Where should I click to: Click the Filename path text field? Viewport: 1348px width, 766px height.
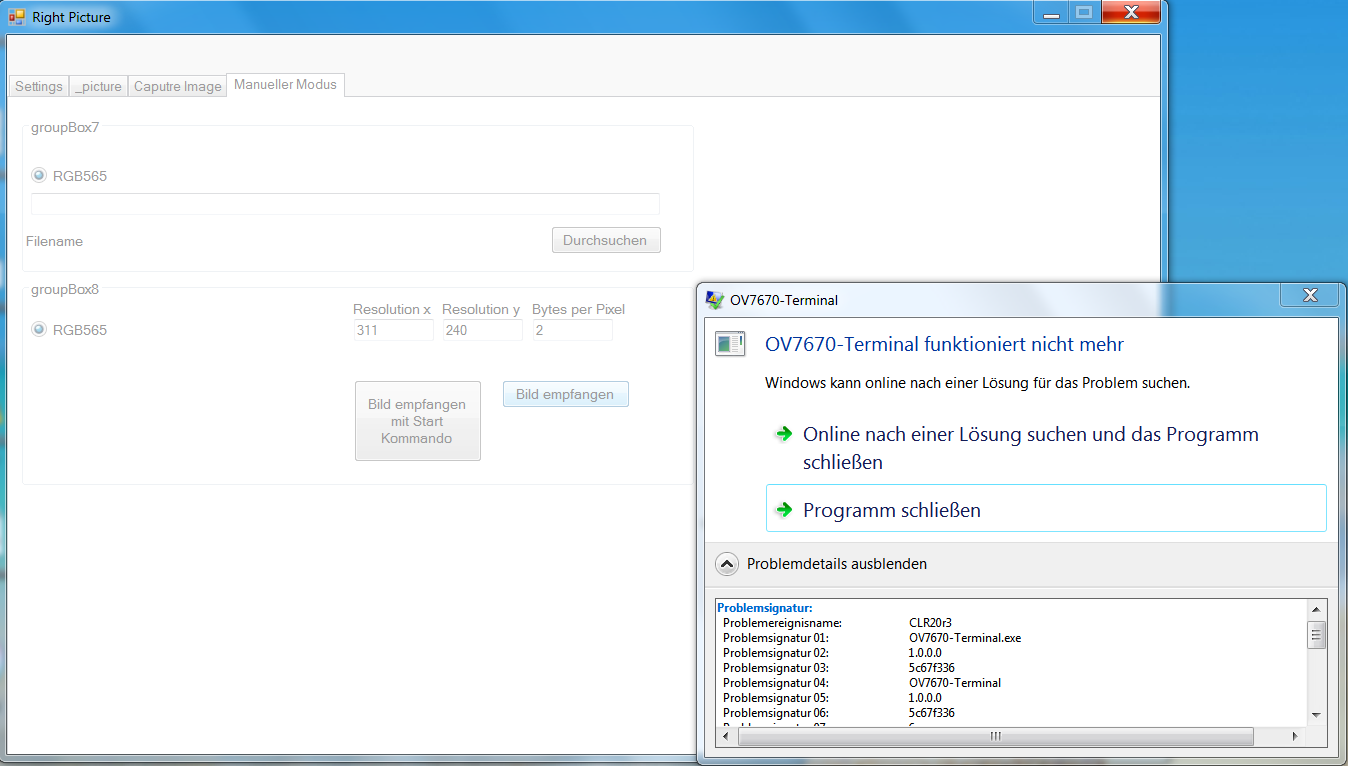[x=345, y=204]
